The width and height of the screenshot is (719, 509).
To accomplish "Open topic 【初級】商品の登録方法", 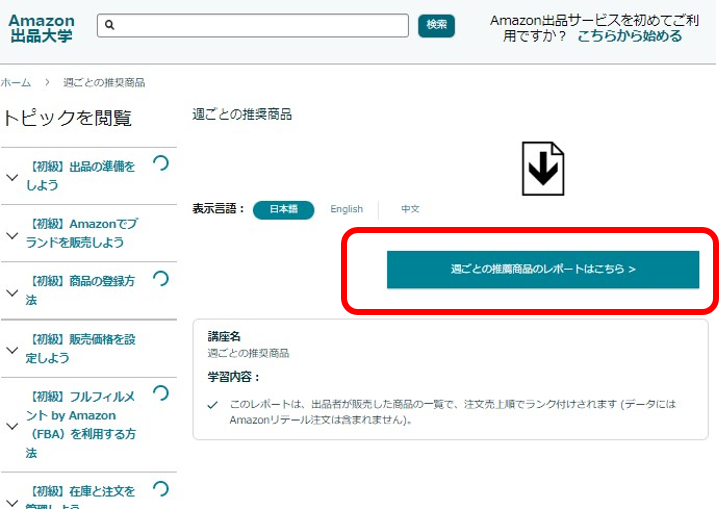I will [81, 290].
